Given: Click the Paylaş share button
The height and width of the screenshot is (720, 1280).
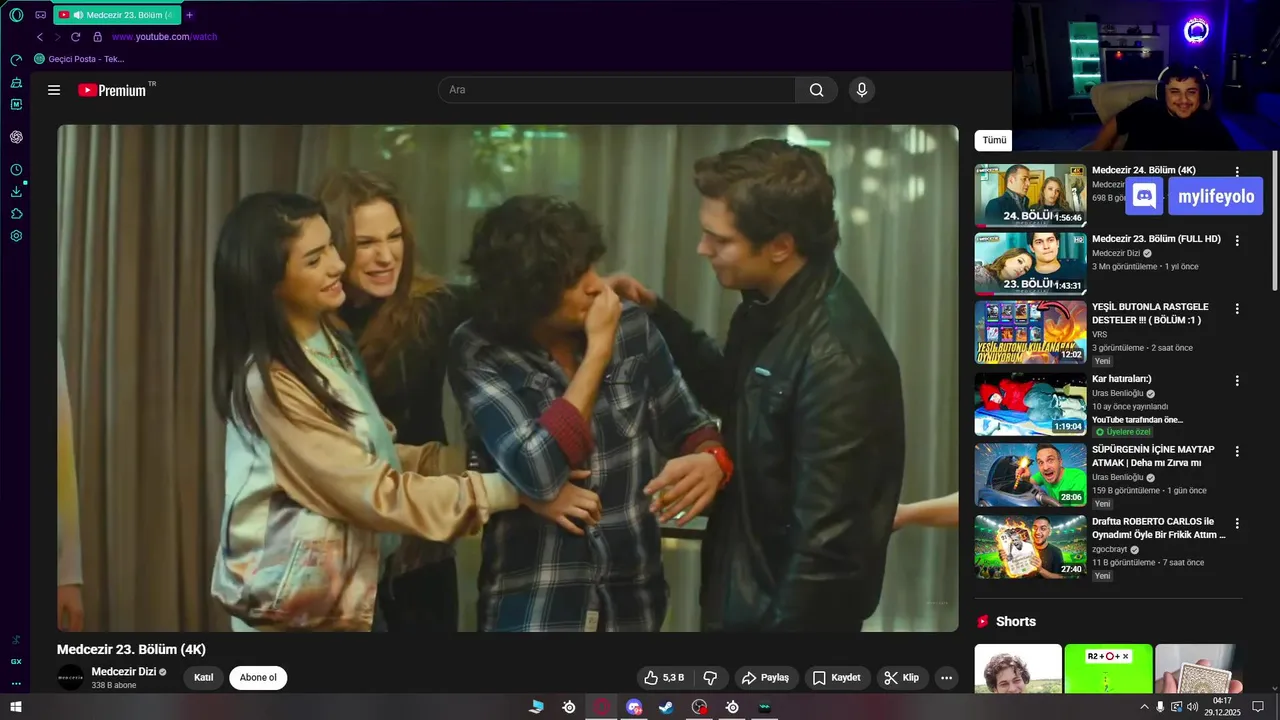Looking at the screenshot, I should 766,678.
